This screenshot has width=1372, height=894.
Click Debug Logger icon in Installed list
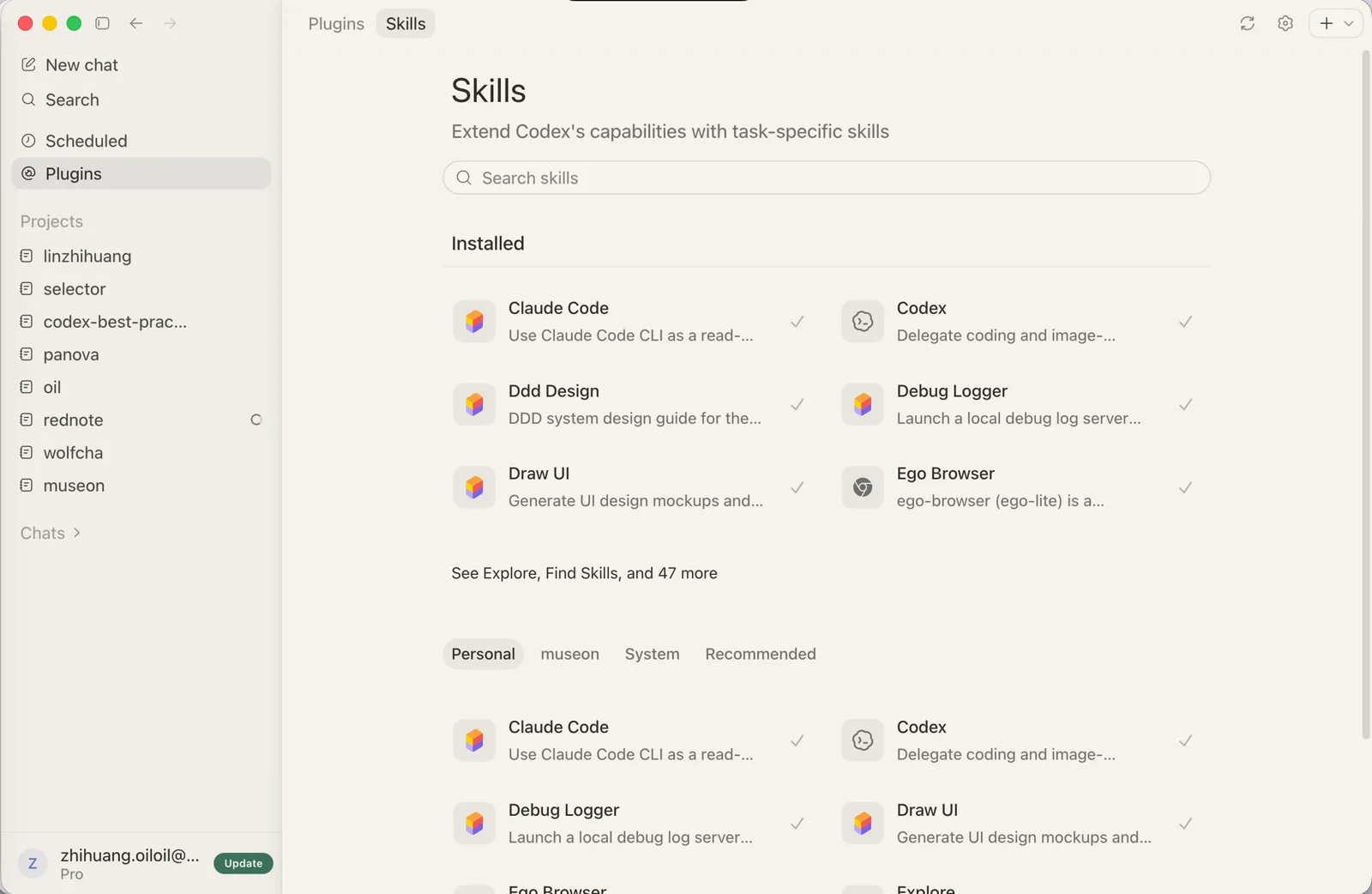point(863,404)
